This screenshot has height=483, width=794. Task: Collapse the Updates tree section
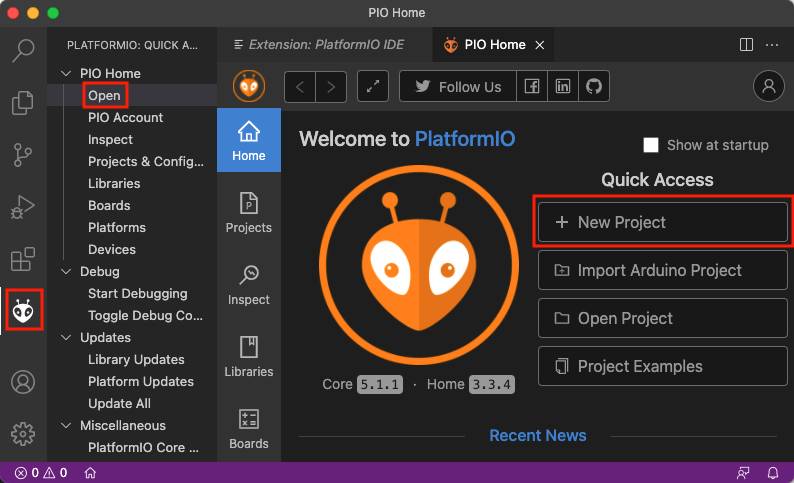[66, 338]
